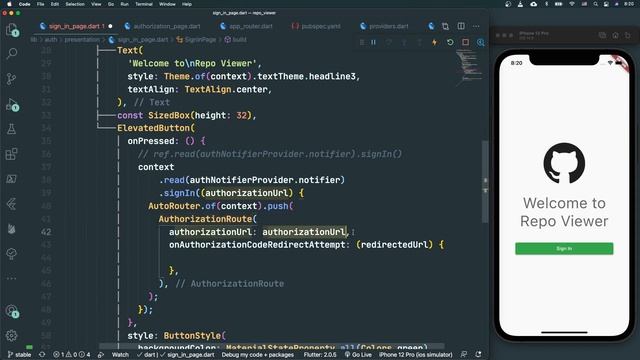Stop the debug session
Viewport: 640px width, 360px height.
pyautogui.click(x=465, y=42)
